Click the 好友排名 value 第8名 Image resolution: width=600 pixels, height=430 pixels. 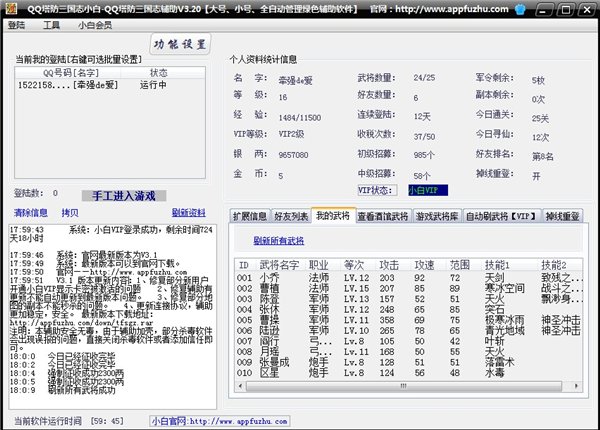(543, 156)
